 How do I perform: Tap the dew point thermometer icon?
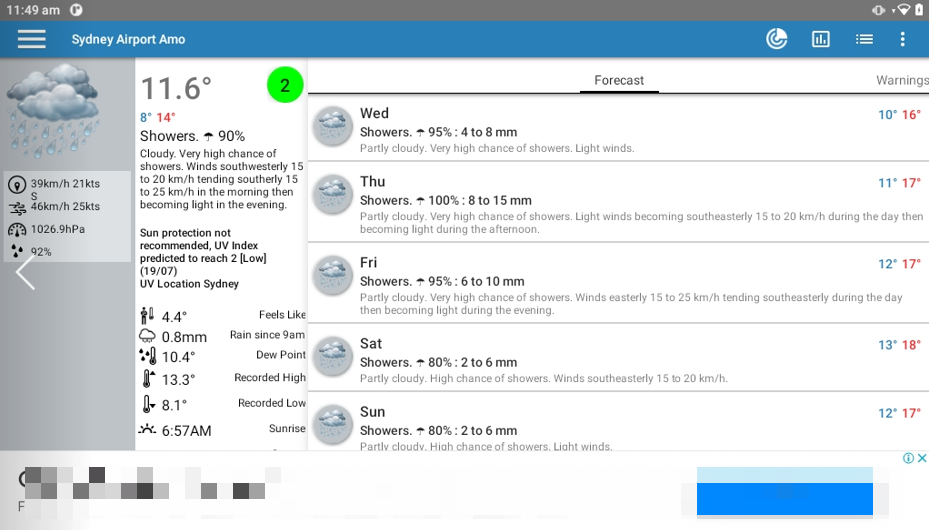[x=148, y=356]
